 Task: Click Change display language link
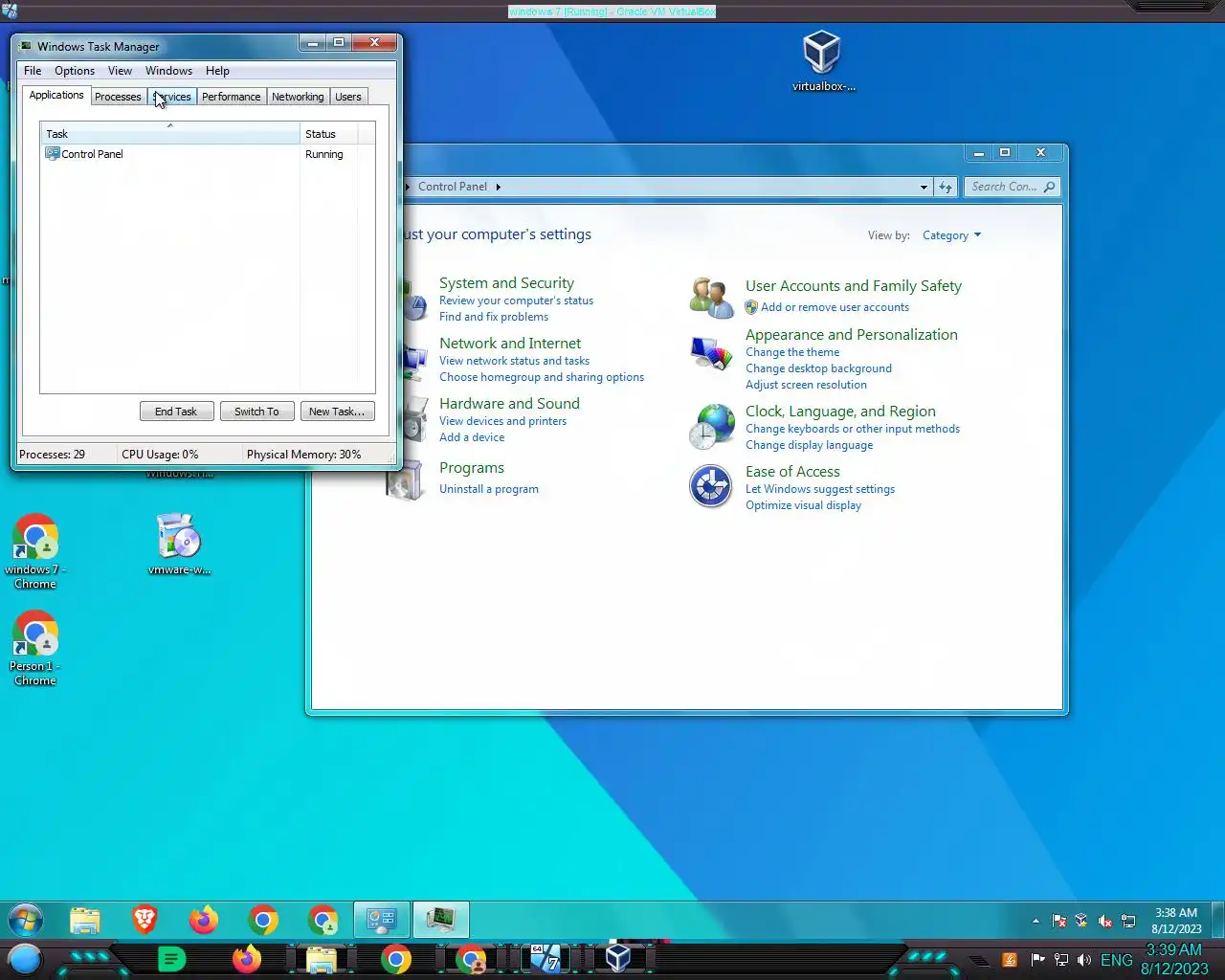pyautogui.click(x=809, y=445)
